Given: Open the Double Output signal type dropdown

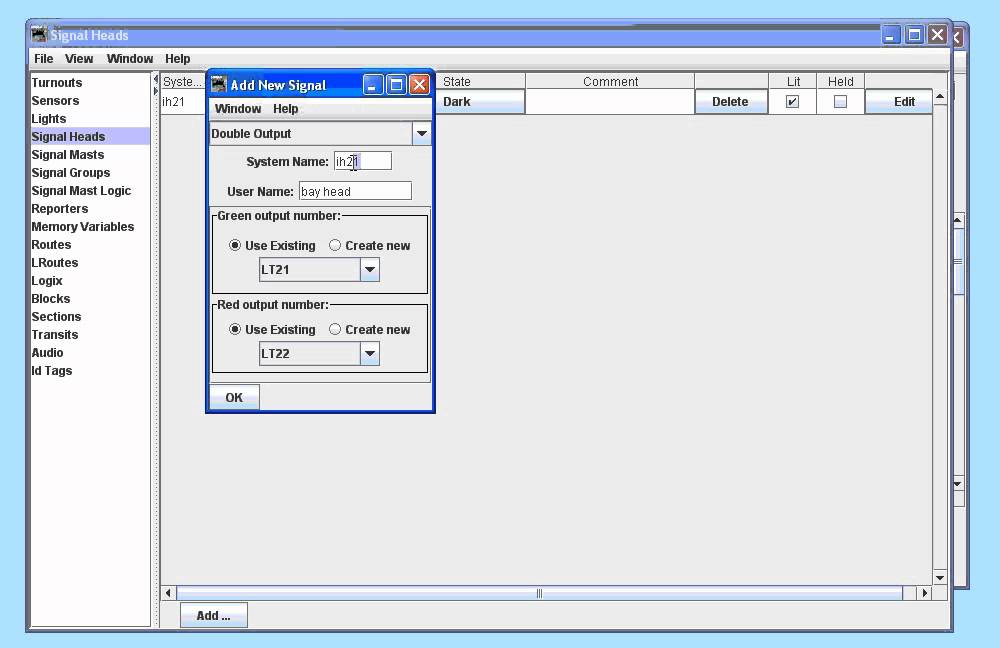Looking at the screenshot, I should pos(422,134).
